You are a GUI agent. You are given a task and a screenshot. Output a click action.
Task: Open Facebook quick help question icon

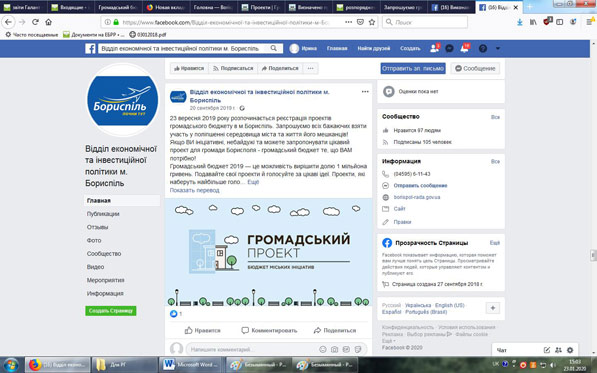pos(483,48)
